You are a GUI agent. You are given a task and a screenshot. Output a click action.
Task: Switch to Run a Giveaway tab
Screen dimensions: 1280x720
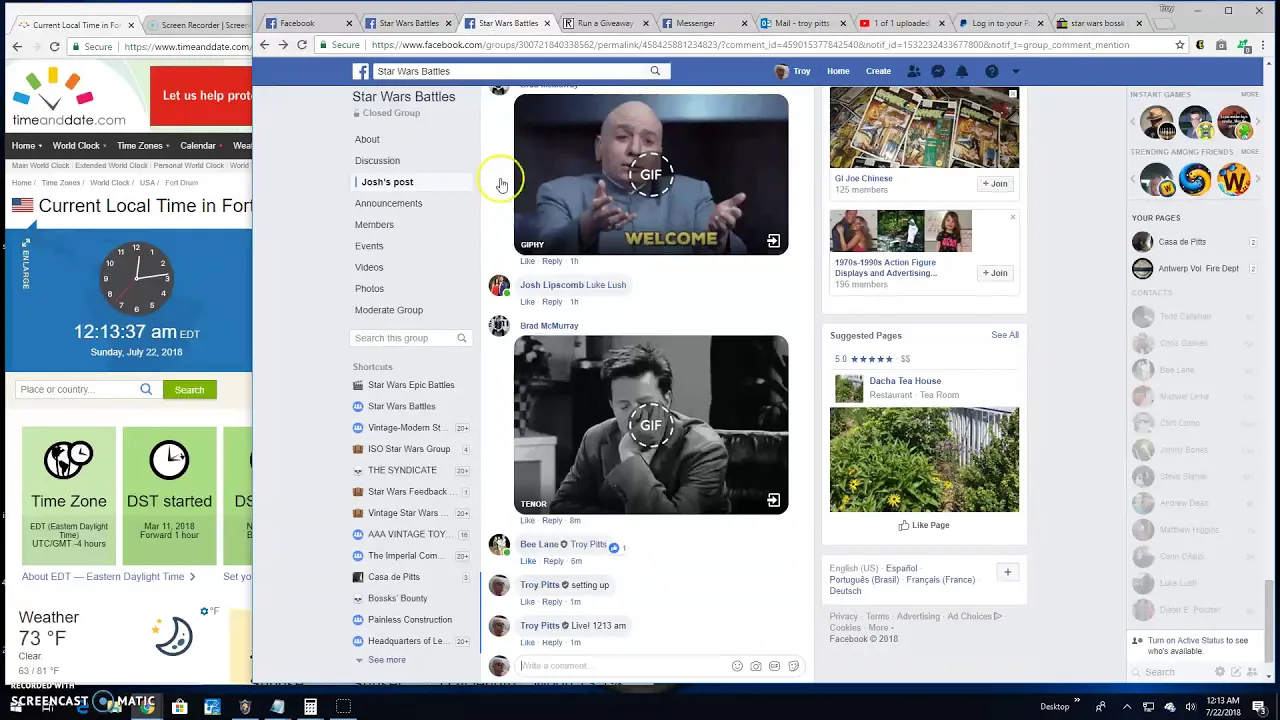[x=605, y=23]
